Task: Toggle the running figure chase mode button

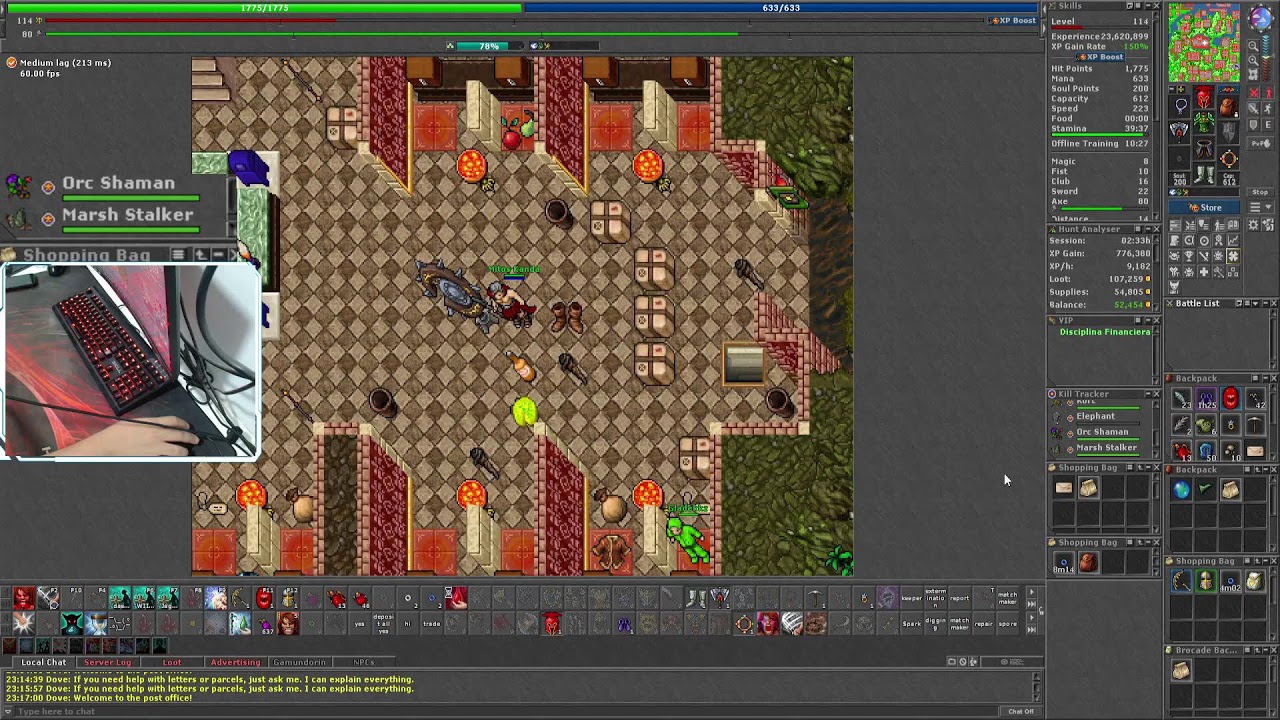Action: click(1268, 108)
